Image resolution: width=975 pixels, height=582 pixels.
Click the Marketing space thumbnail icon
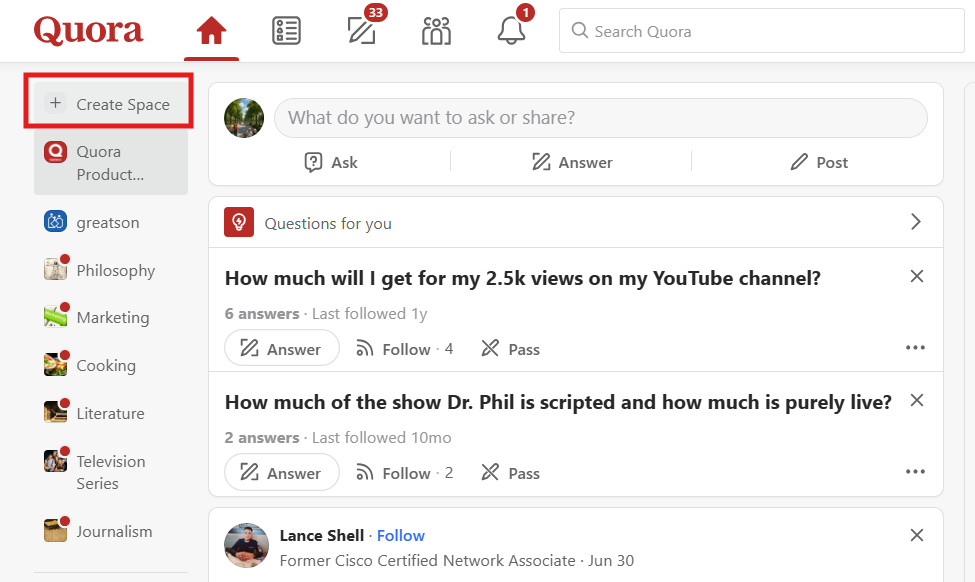click(55, 316)
